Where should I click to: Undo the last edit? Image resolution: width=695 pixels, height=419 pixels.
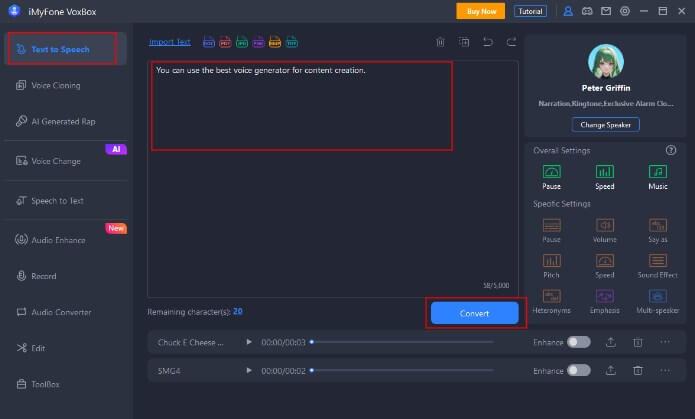[488, 42]
